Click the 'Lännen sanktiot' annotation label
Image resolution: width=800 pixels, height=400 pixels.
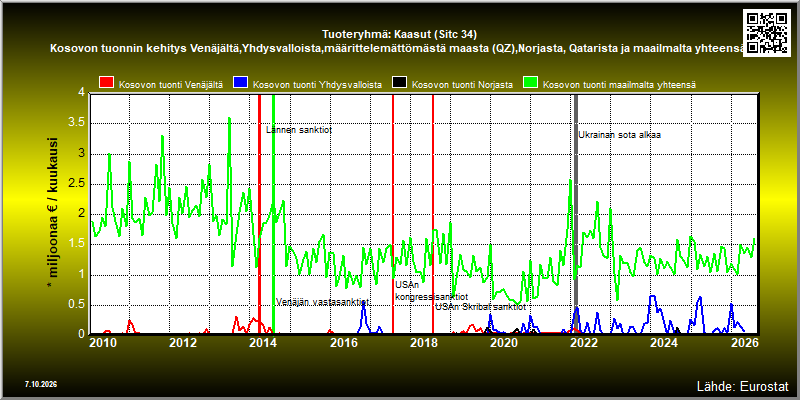299,130
